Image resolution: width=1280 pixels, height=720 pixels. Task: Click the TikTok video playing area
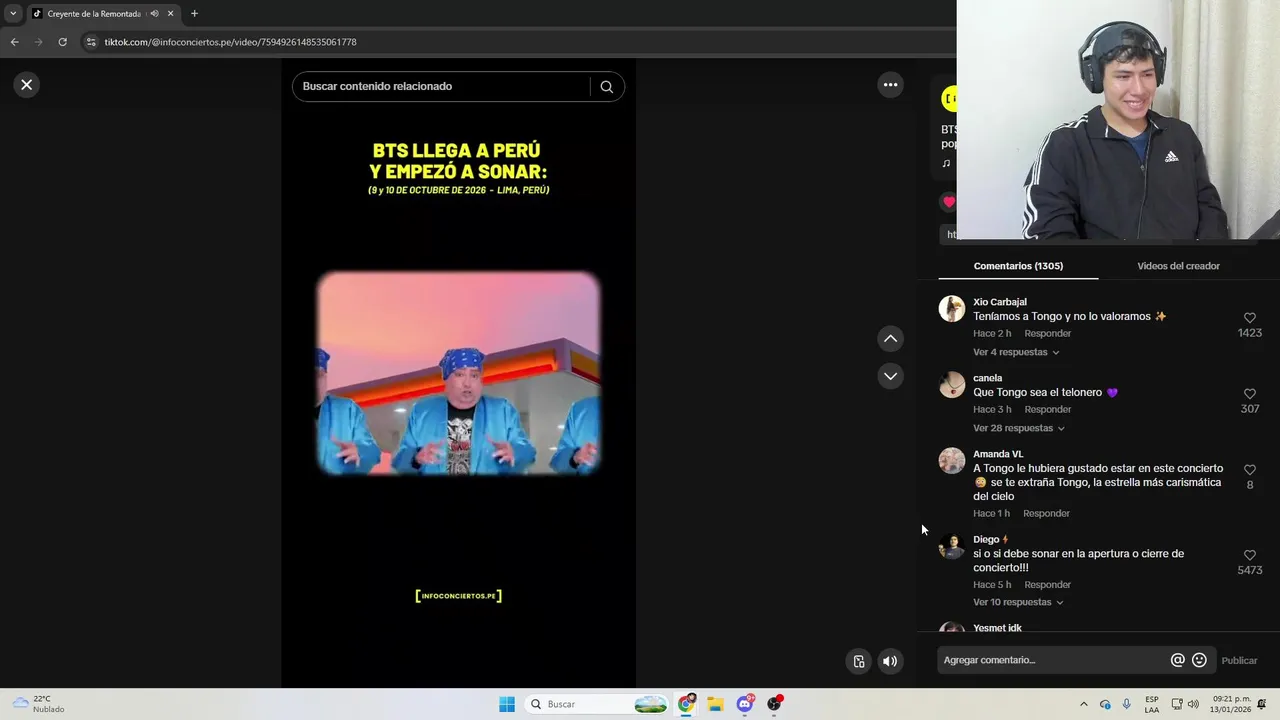458,373
